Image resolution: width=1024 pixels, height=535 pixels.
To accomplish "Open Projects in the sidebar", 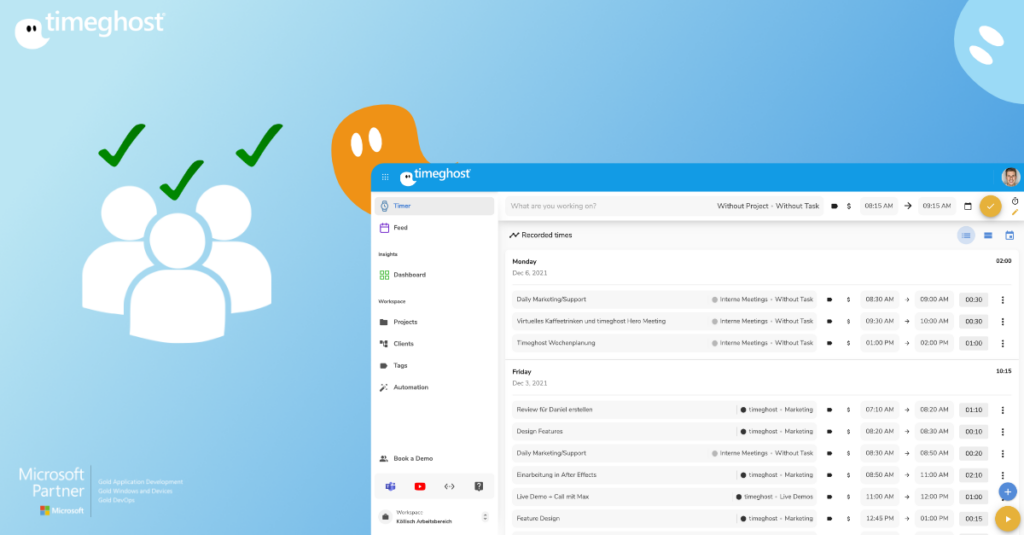I will coord(405,322).
